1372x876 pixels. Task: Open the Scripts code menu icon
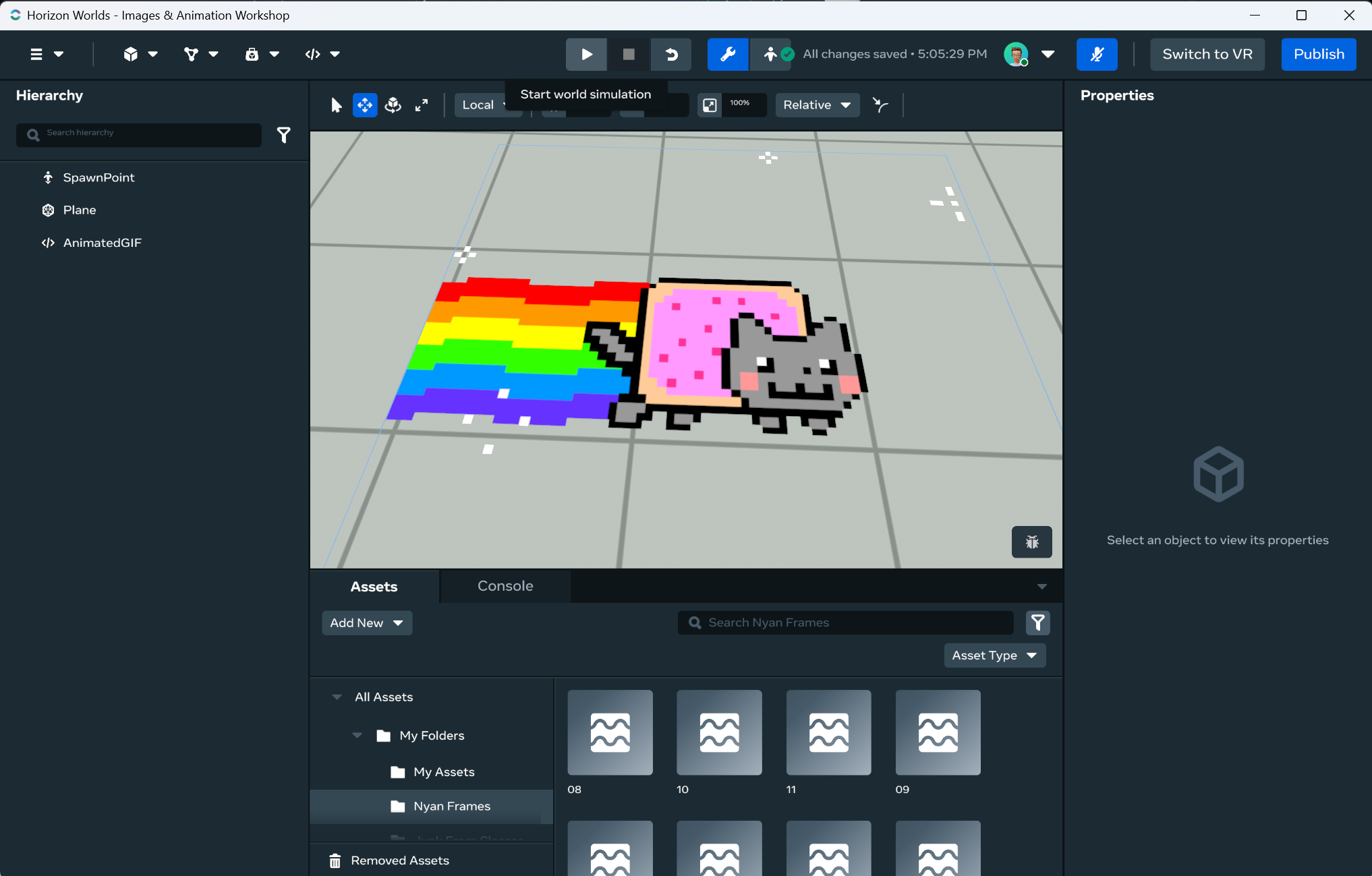pyautogui.click(x=322, y=55)
